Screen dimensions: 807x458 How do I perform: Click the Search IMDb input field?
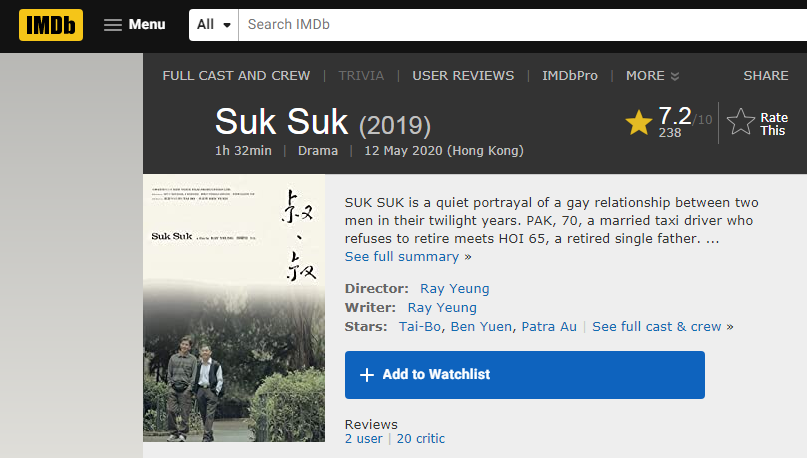(520, 24)
